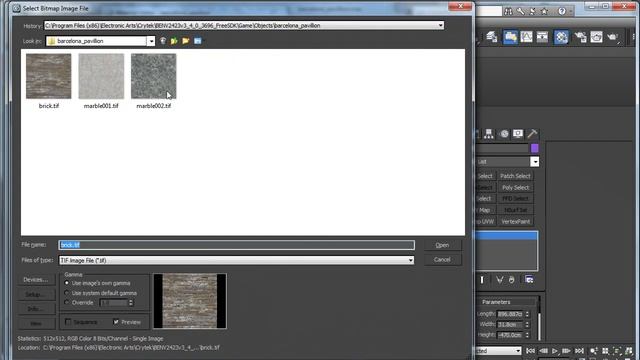Select the marble001.tif thumbnail
The height and width of the screenshot is (360, 640).
[x=101, y=76]
